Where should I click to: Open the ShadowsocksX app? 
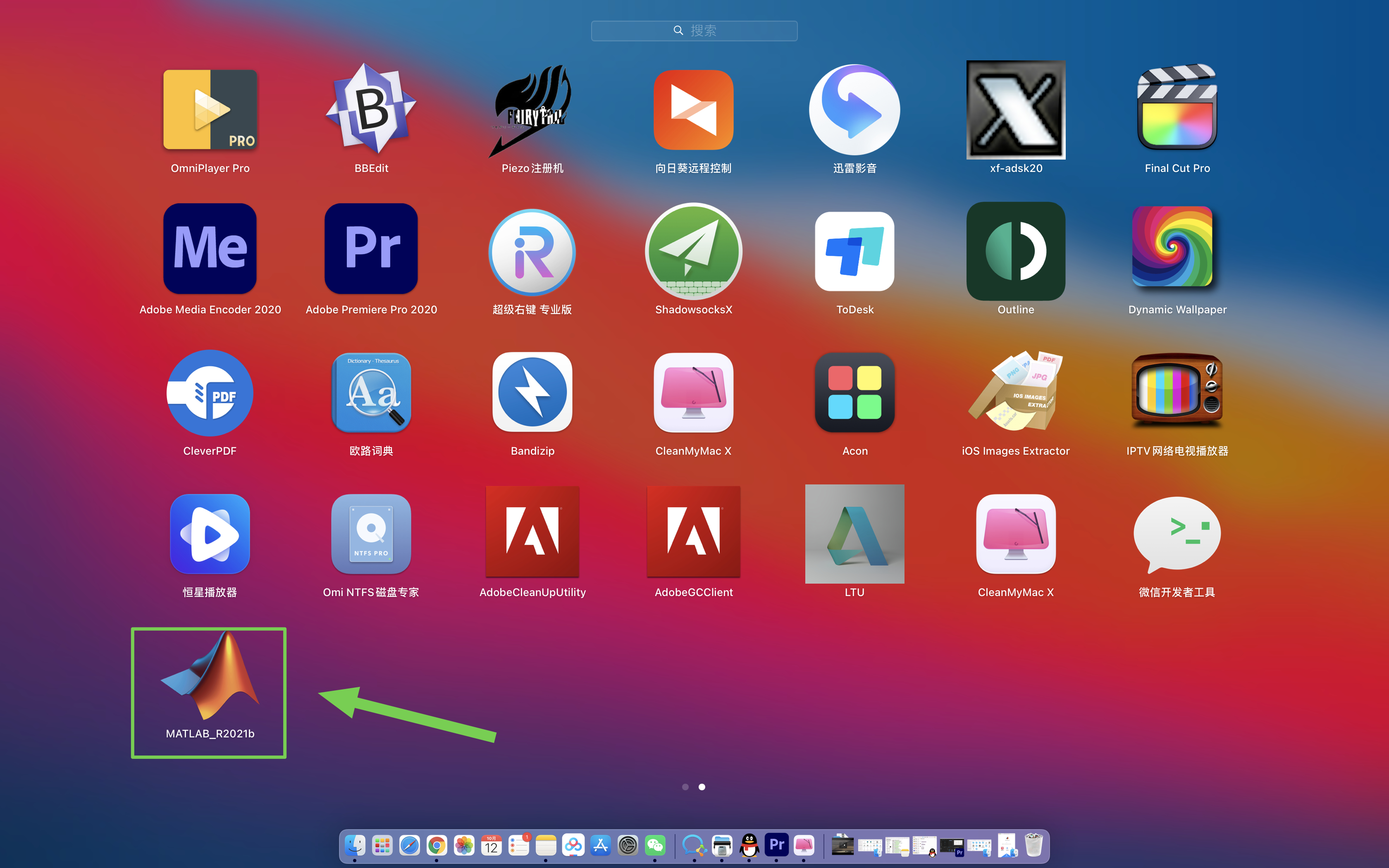693,251
